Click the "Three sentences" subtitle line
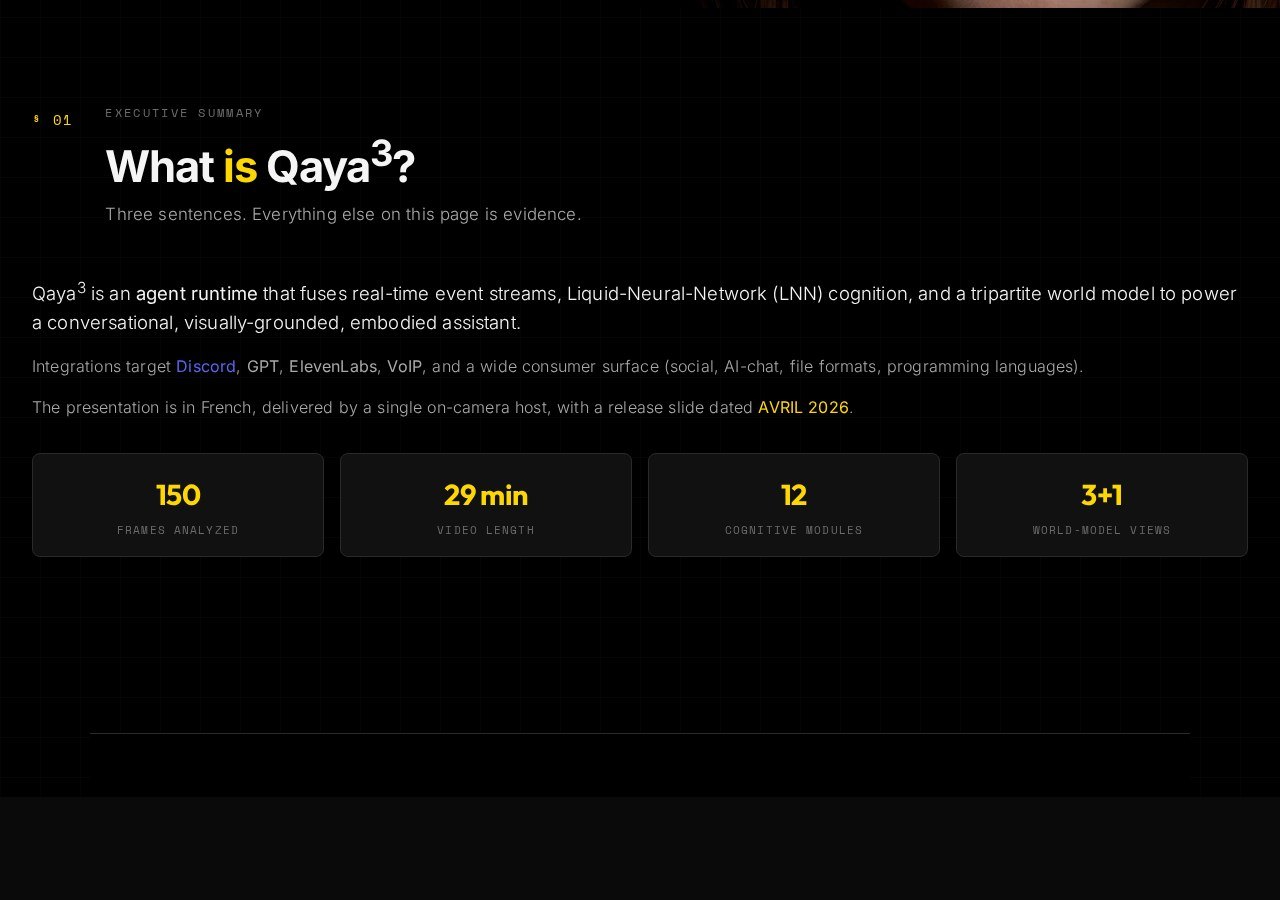Viewport: 1280px width, 900px height. (343, 214)
